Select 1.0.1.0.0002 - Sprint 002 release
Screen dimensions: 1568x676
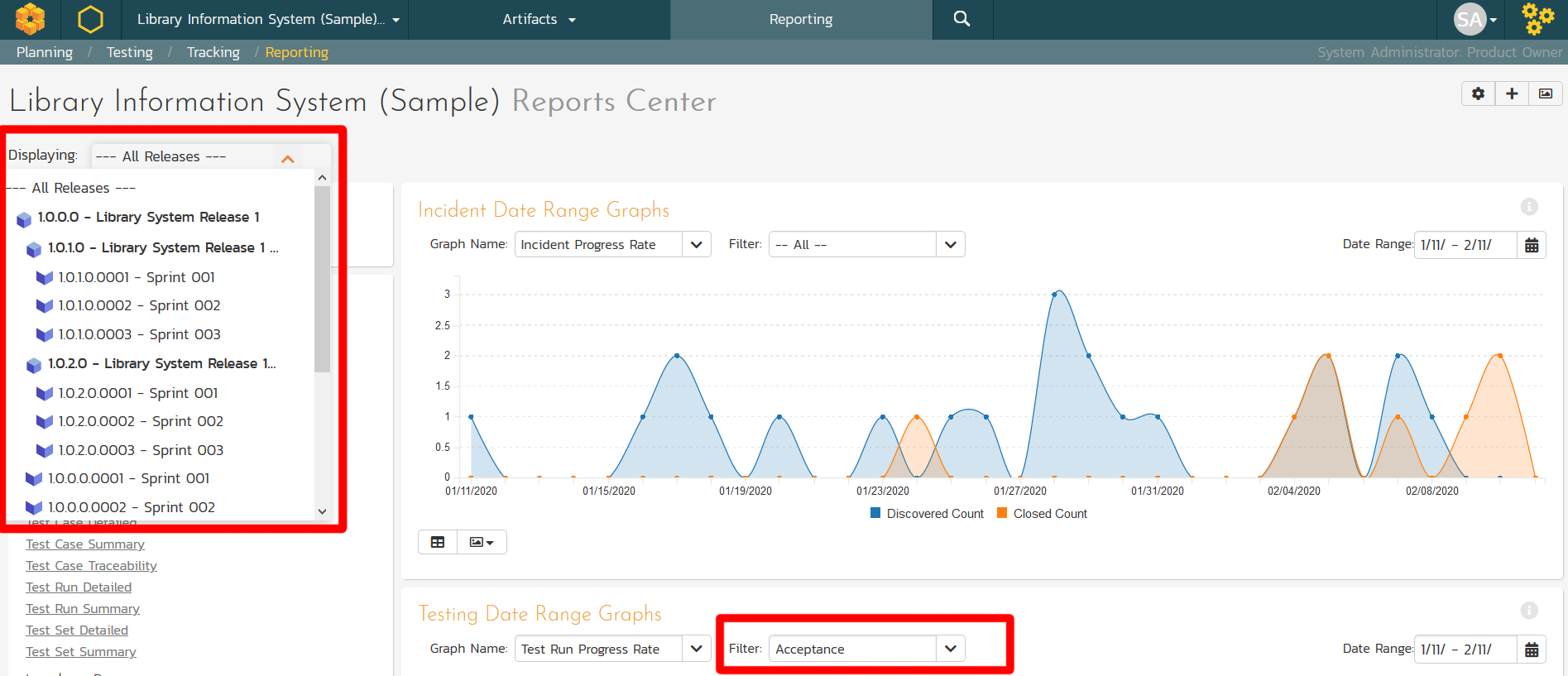pos(139,305)
